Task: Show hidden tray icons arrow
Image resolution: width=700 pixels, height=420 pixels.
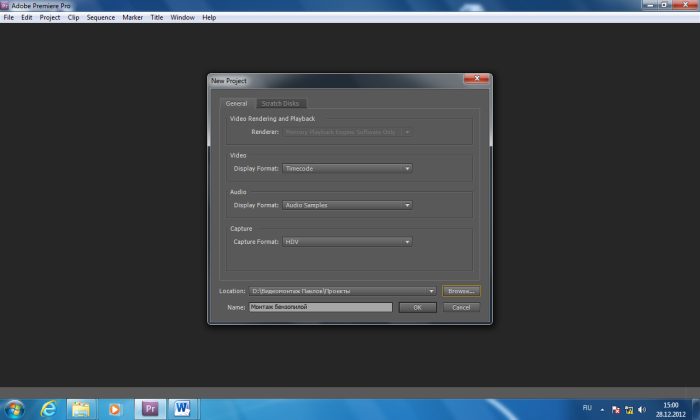Action: pos(602,410)
